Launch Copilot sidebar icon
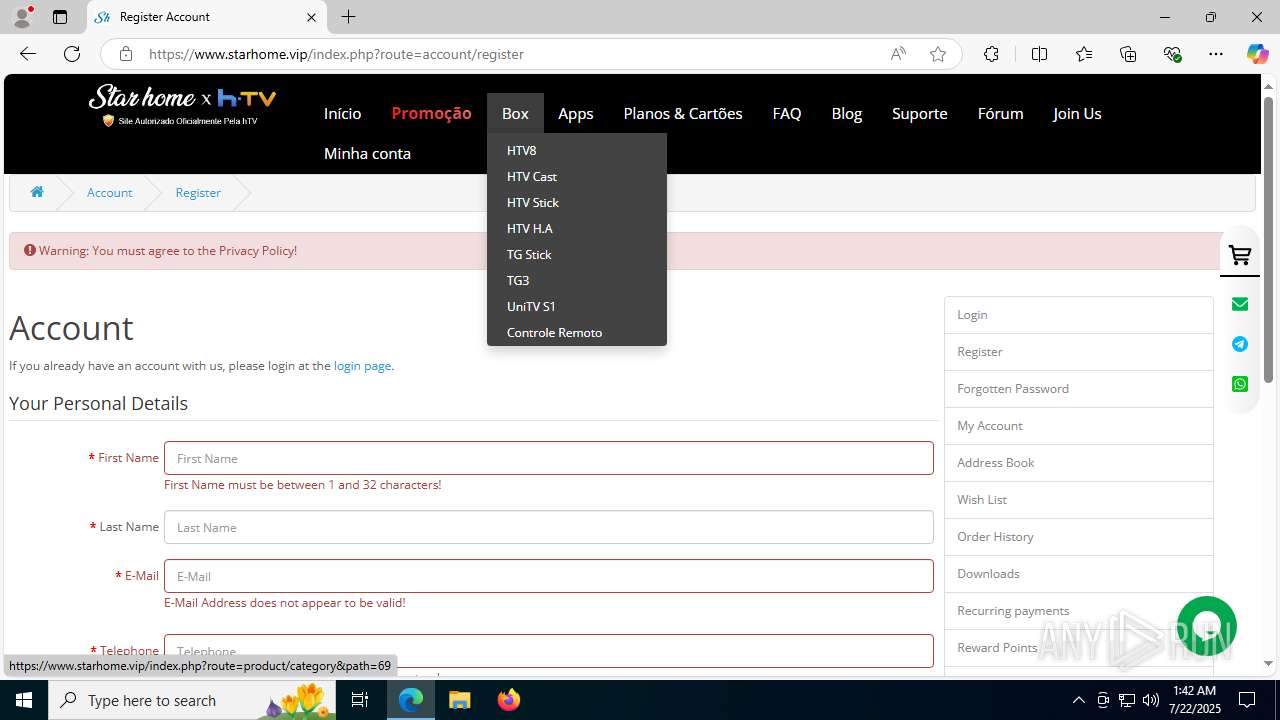The height and width of the screenshot is (720, 1280). pyautogui.click(x=1257, y=54)
